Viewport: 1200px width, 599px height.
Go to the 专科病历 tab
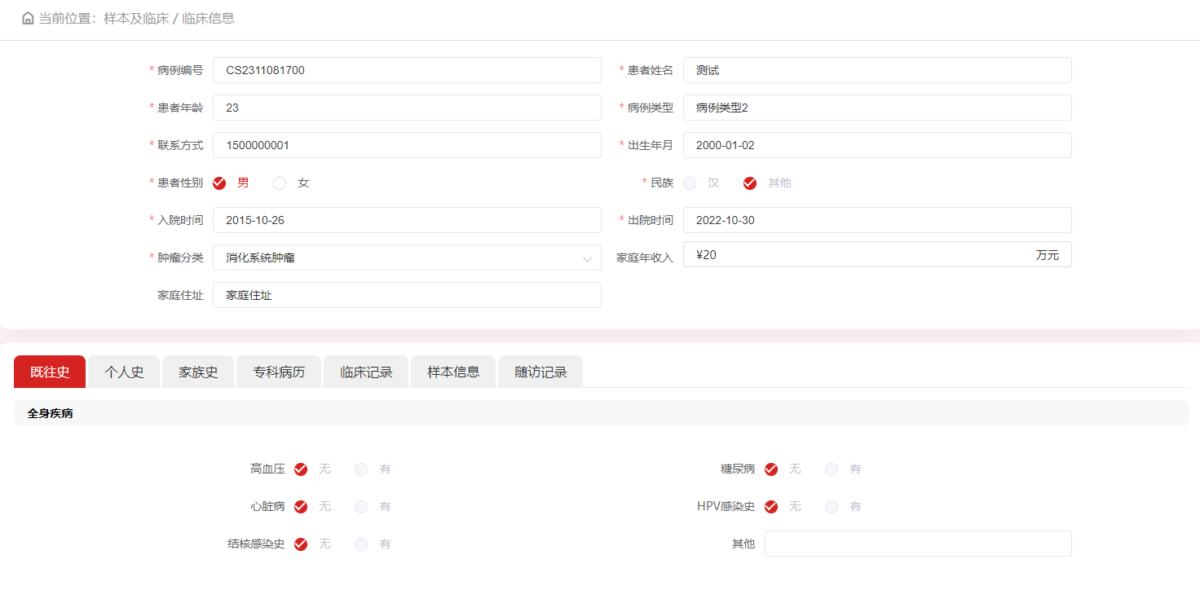(279, 372)
